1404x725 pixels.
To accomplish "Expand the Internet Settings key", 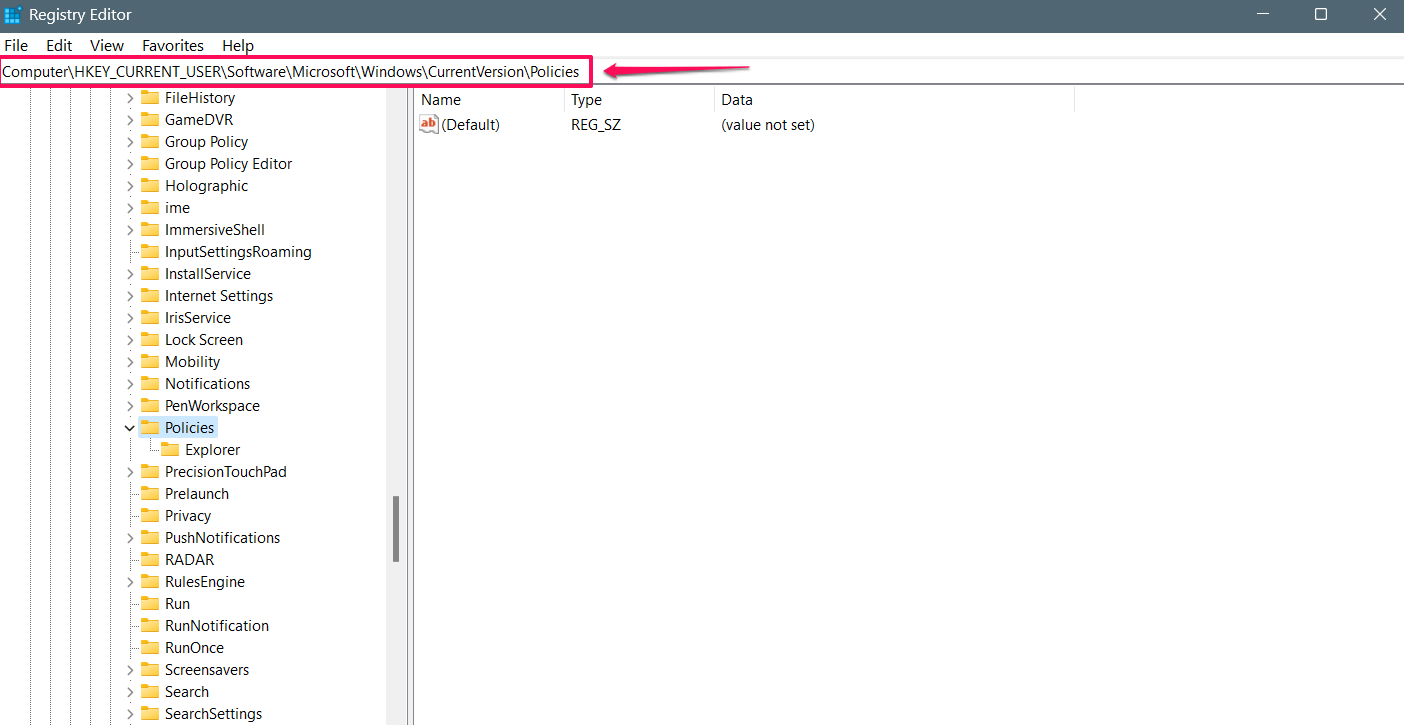I will (130, 296).
